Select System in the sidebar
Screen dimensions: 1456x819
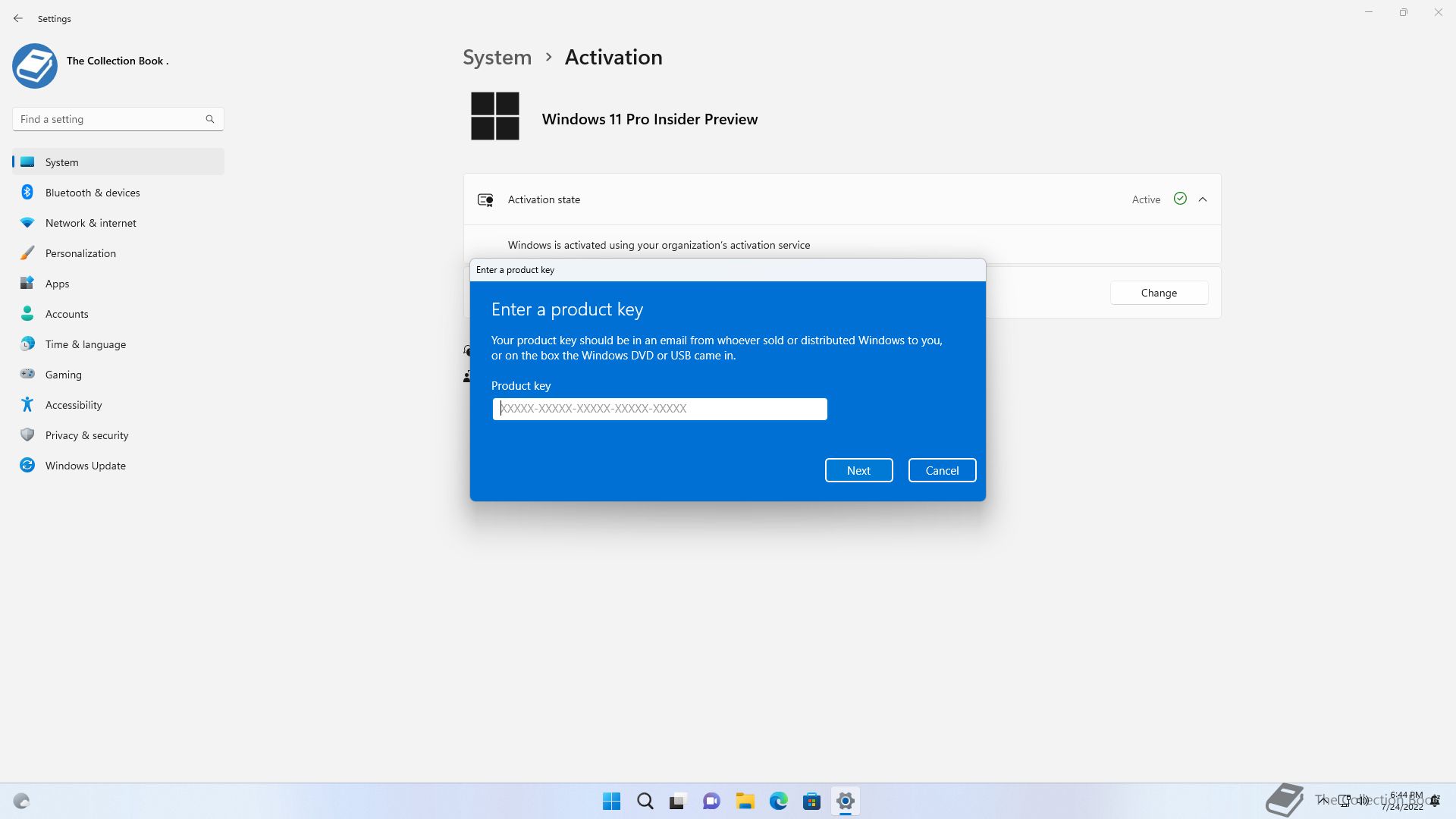62,162
